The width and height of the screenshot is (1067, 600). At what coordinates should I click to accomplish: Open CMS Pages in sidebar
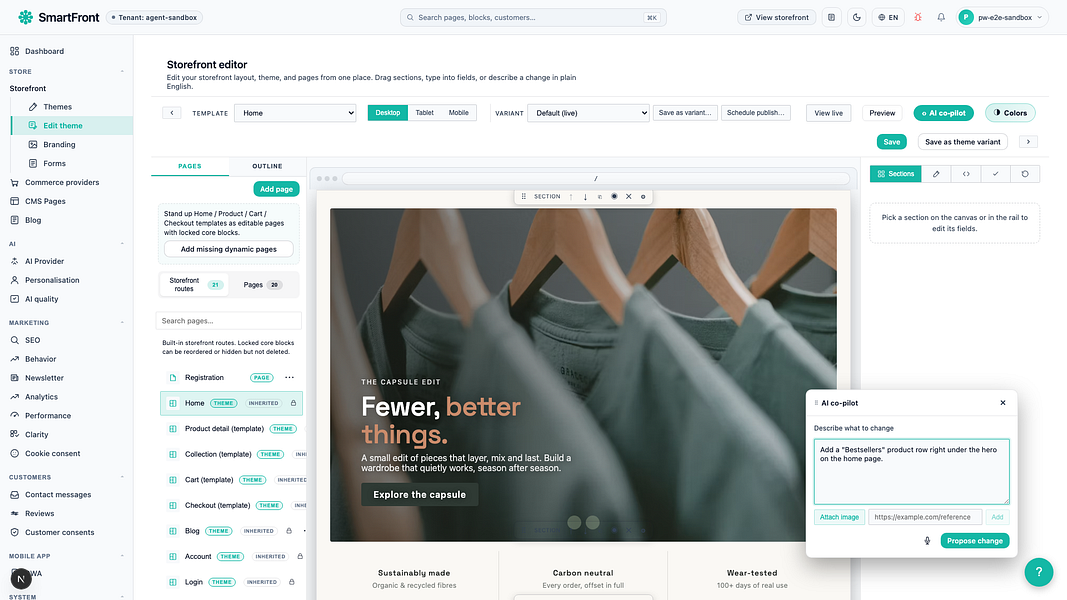click(x=45, y=201)
